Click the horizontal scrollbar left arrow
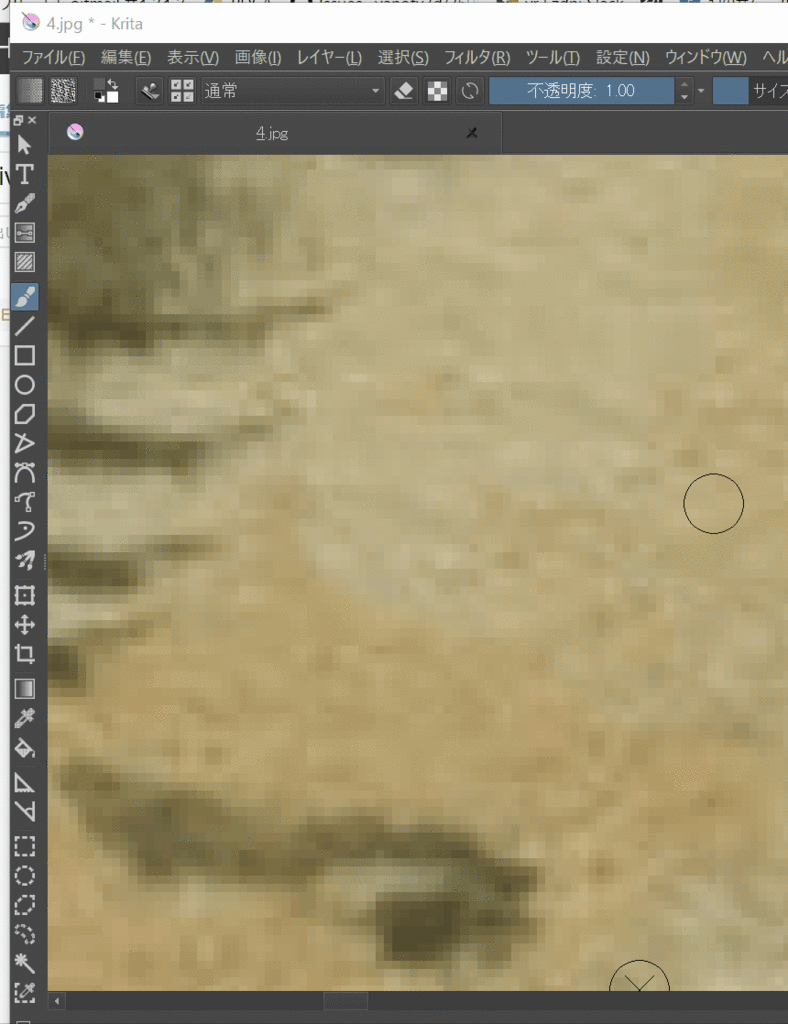788x1024 pixels. click(x=57, y=1000)
